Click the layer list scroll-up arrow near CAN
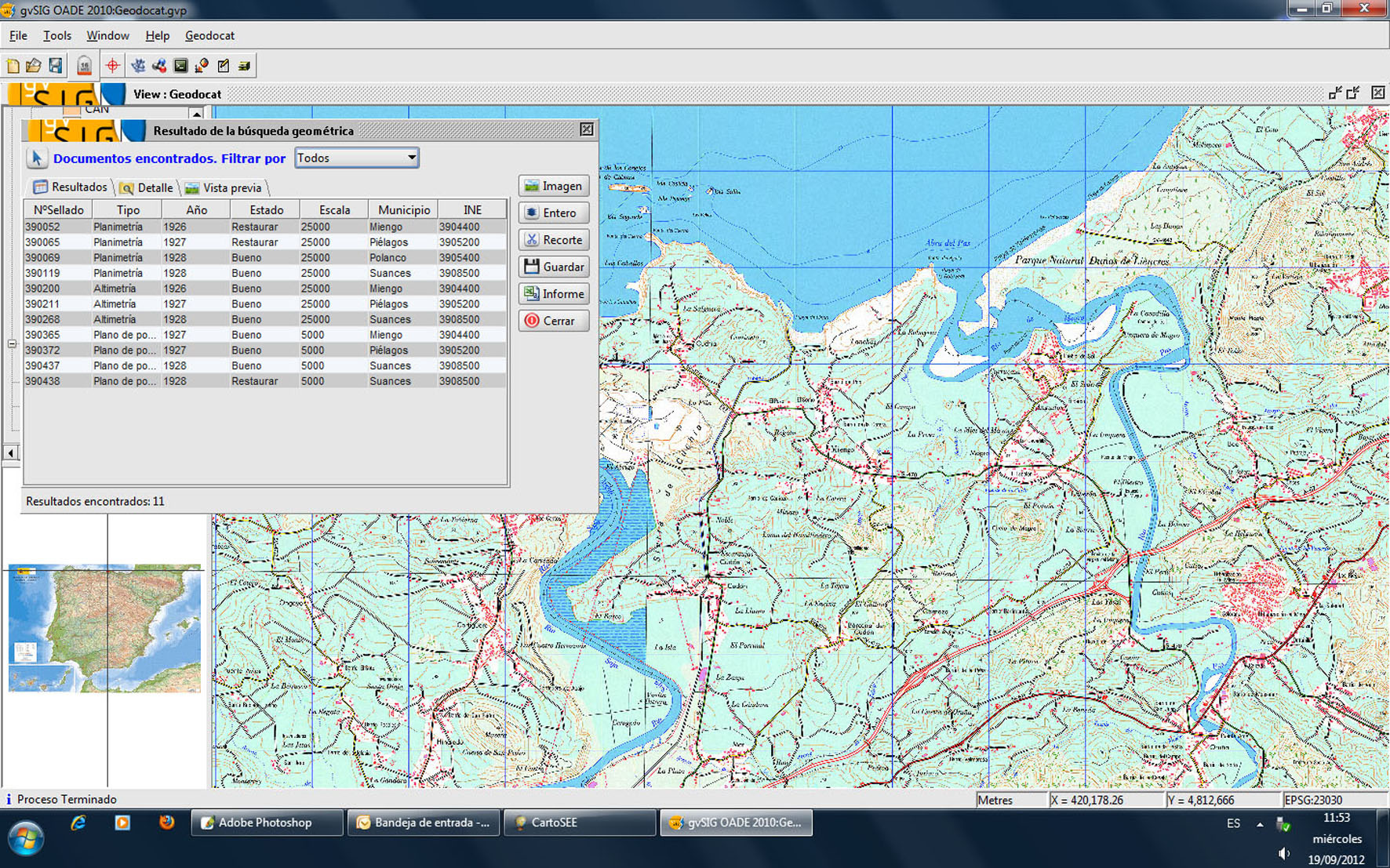Viewport: 1390px width, 868px height. [196, 113]
